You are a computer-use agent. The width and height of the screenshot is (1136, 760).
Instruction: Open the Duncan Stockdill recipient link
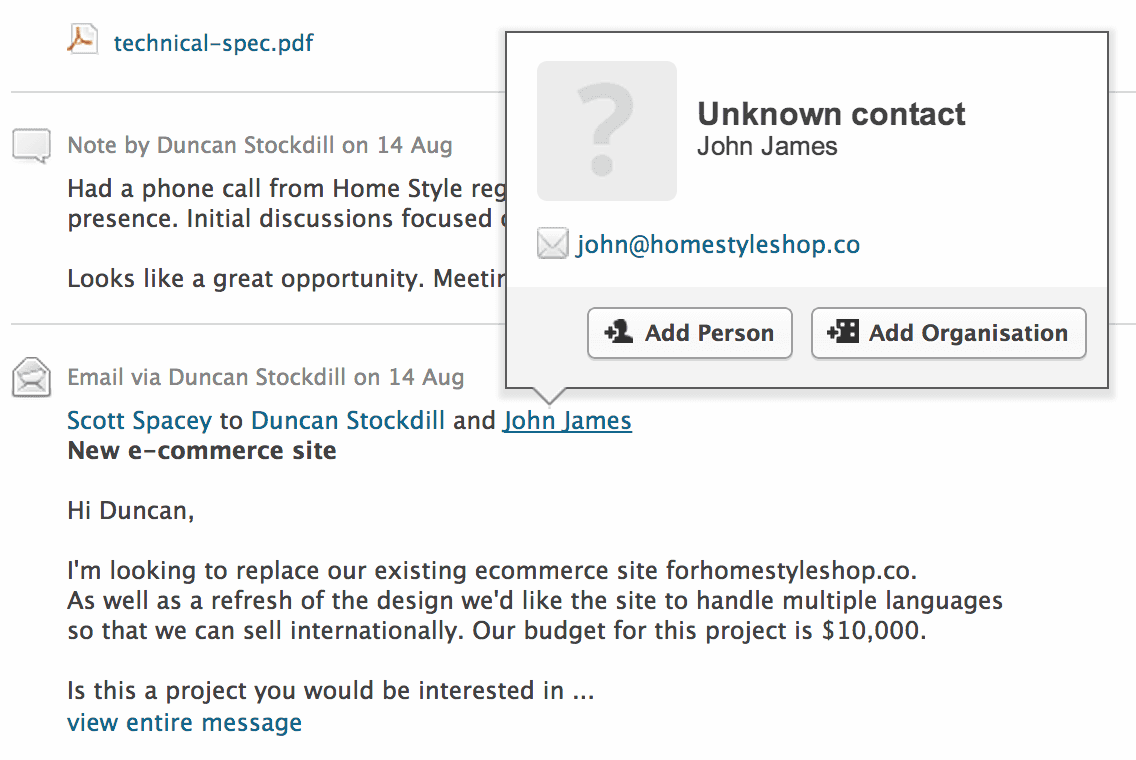348,421
